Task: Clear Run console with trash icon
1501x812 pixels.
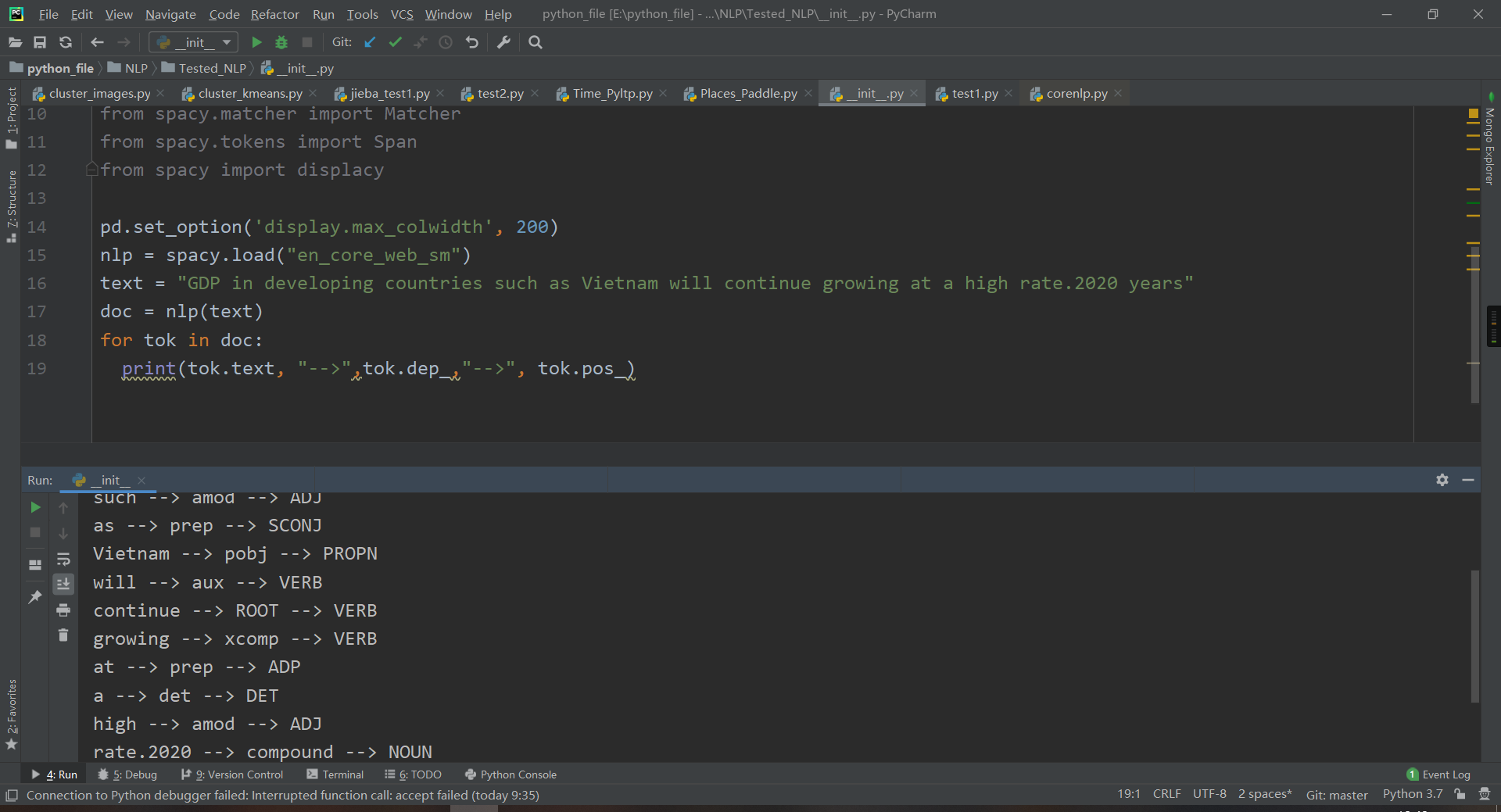Action: click(x=63, y=635)
